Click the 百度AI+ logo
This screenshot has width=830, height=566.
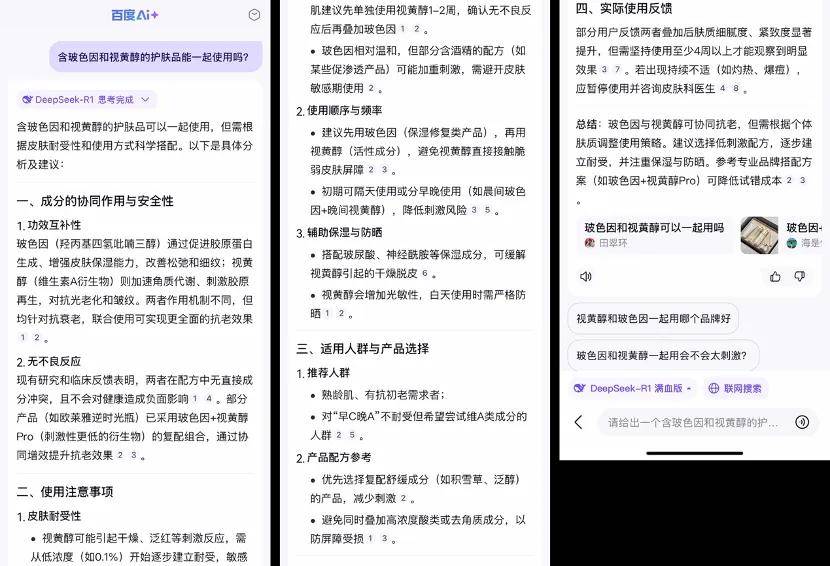point(135,15)
